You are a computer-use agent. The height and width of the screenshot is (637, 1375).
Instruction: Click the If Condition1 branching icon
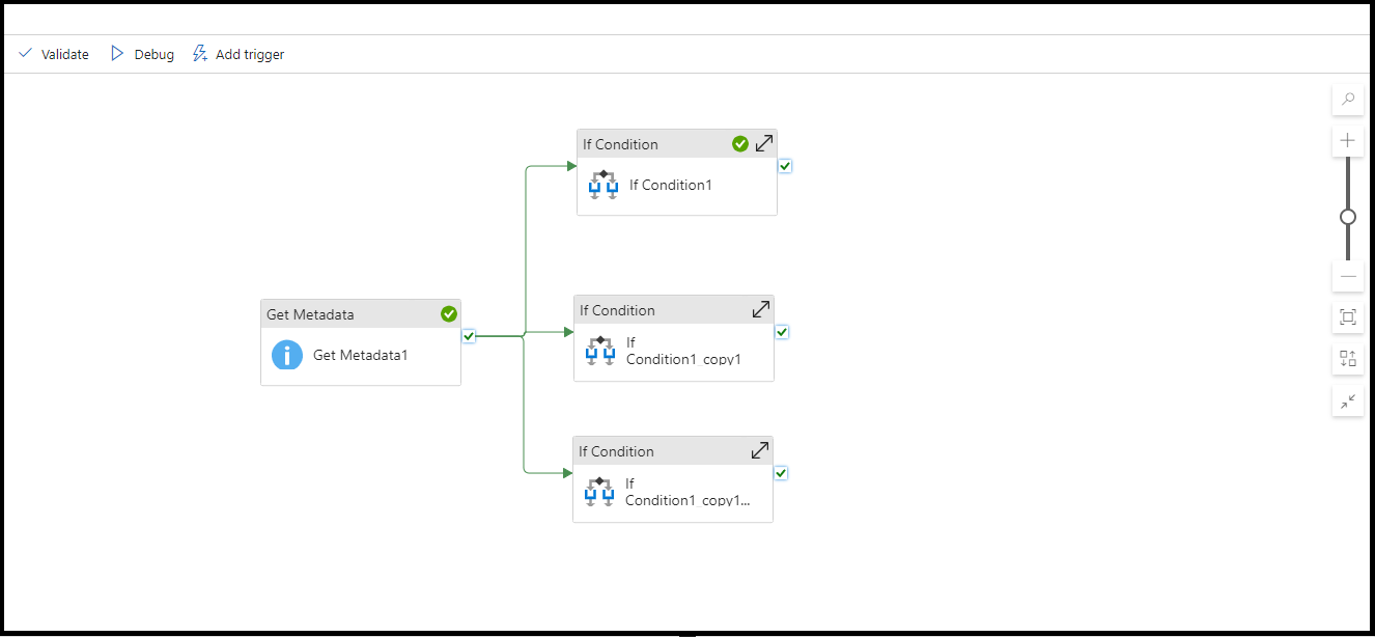[603, 185]
